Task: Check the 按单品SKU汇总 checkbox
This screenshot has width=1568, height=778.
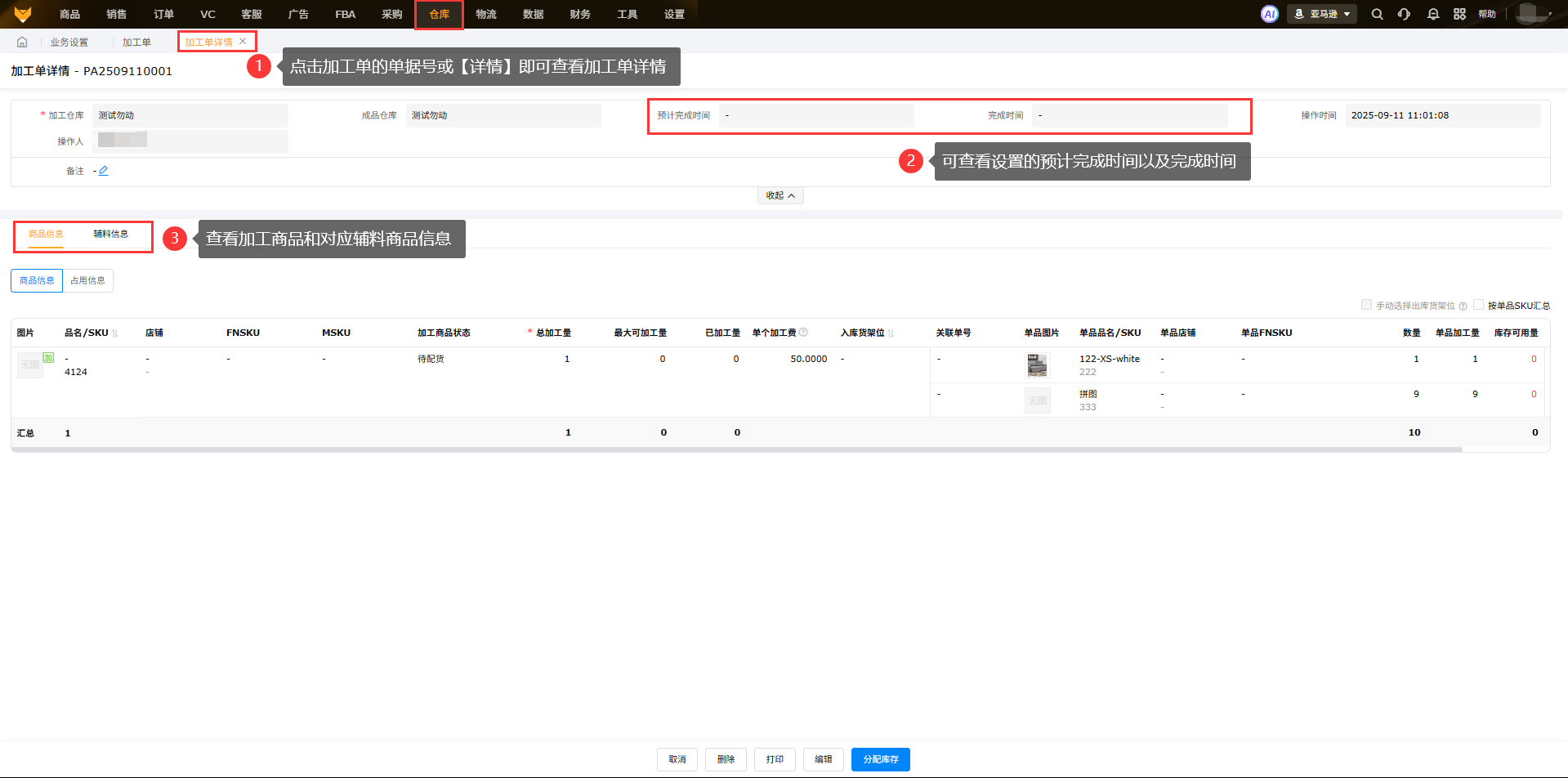Action: tap(1478, 305)
